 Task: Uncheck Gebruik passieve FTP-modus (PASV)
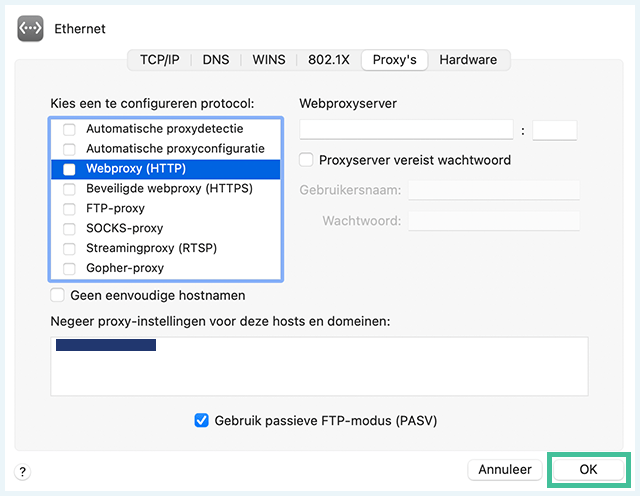point(201,420)
